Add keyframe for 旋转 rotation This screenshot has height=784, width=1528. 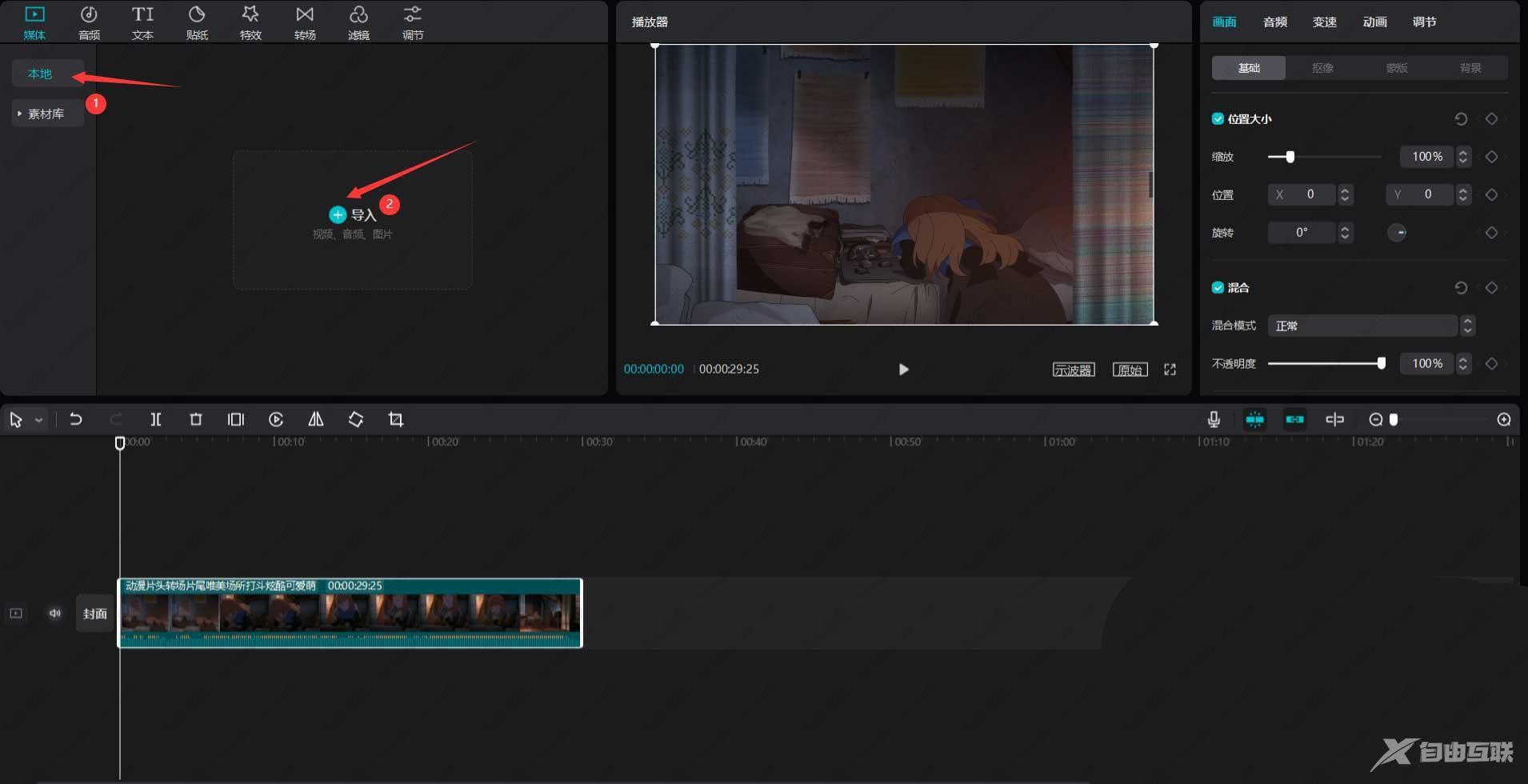click(x=1491, y=233)
